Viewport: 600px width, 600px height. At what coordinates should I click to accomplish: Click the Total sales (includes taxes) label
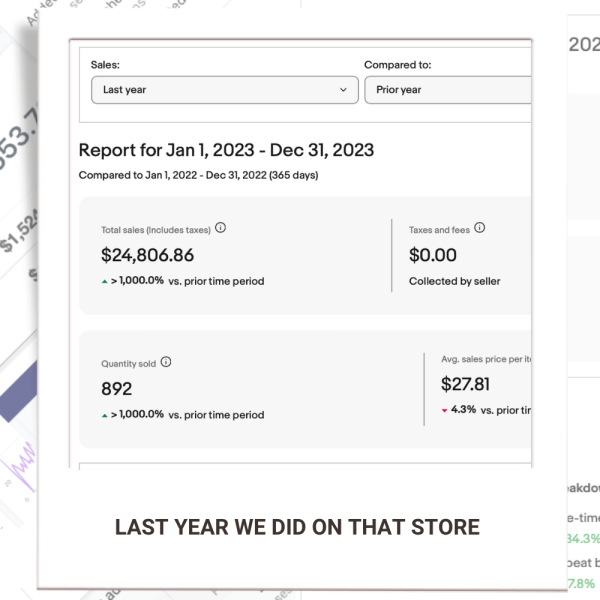[156, 230]
